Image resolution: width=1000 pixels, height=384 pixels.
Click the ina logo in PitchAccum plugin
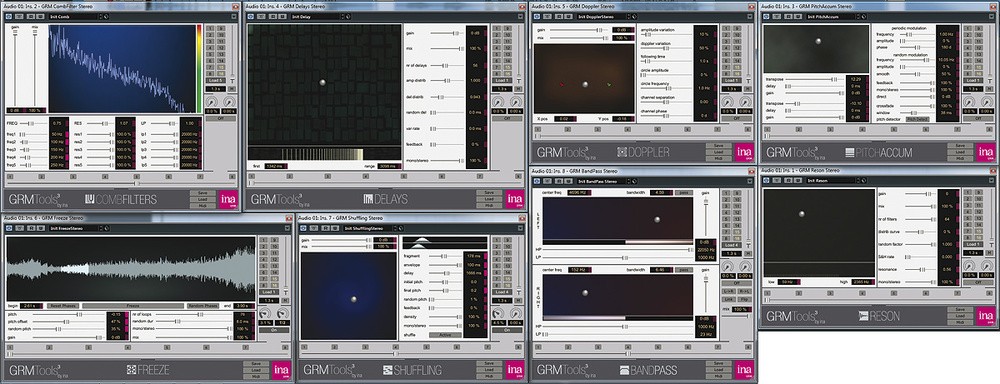pos(985,152)
